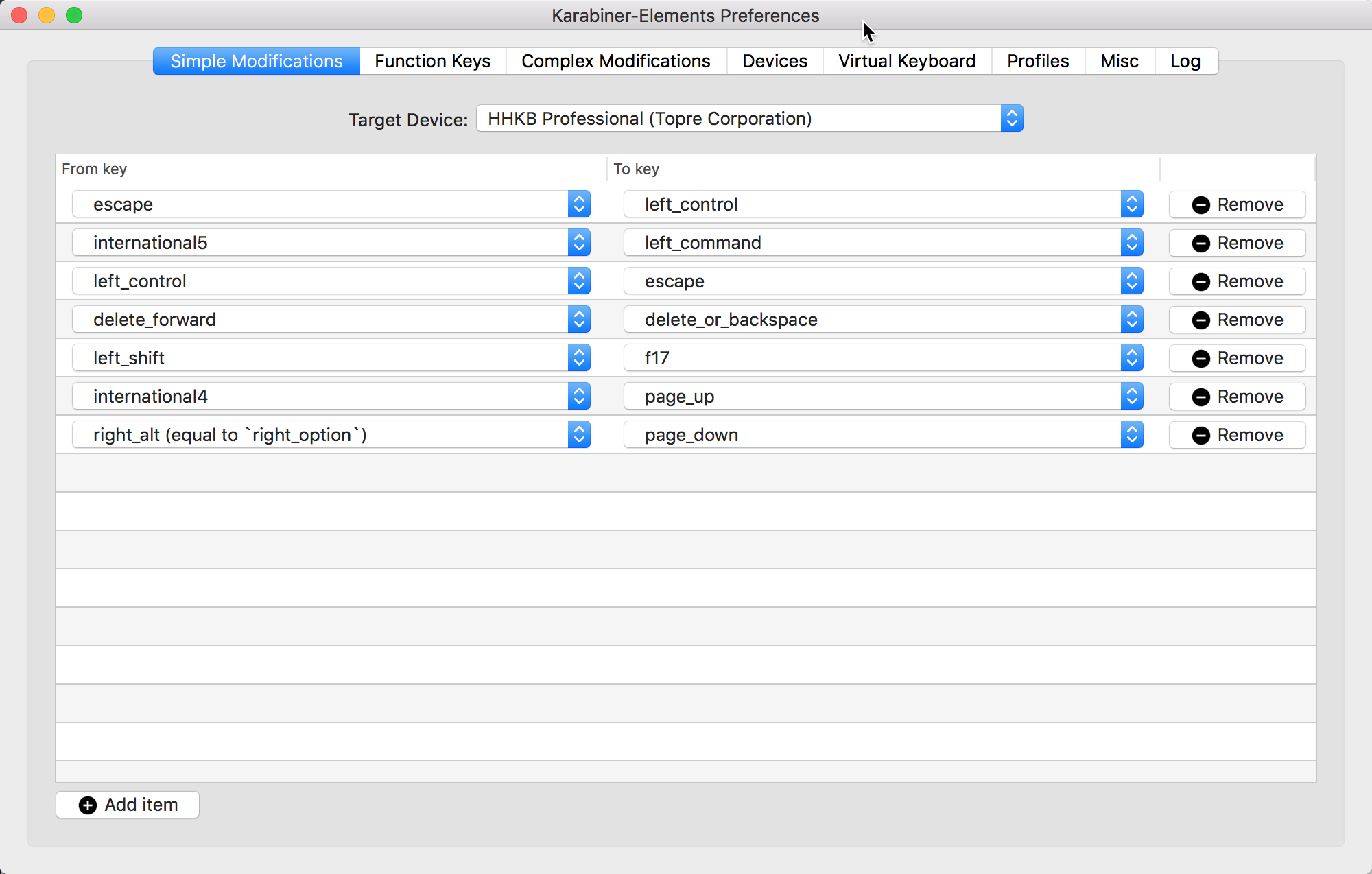Open the Function Keys tab

(432, 61)
